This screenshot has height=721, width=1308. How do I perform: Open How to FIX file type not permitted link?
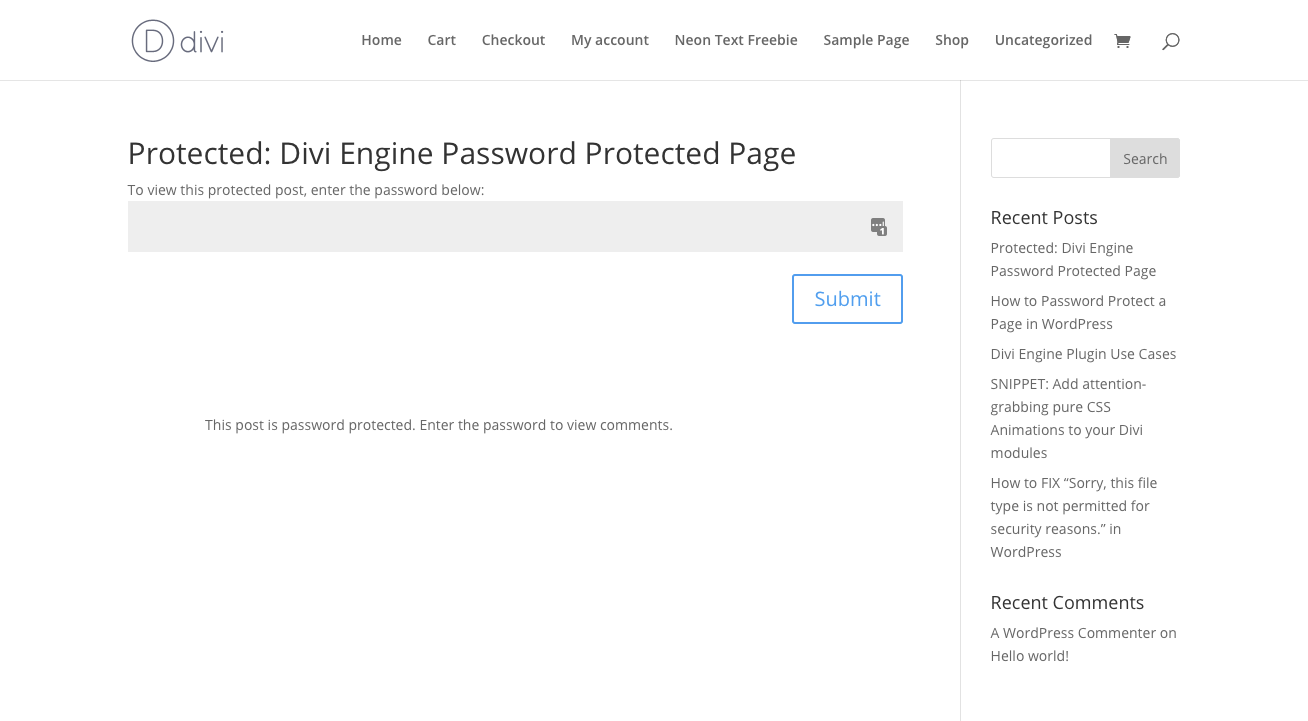point(1073,517)
